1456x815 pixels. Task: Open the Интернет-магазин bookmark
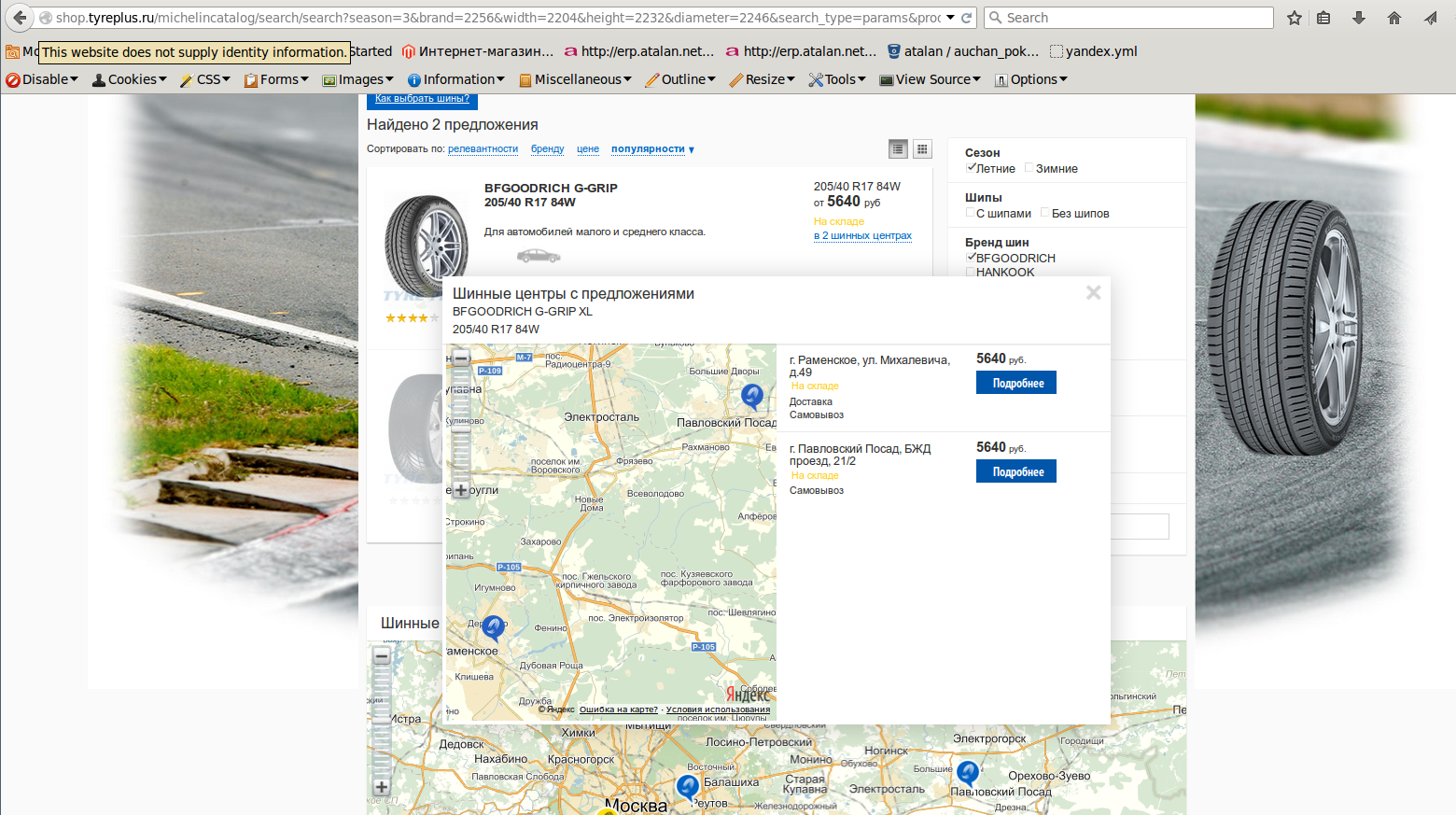pos(478,51)
